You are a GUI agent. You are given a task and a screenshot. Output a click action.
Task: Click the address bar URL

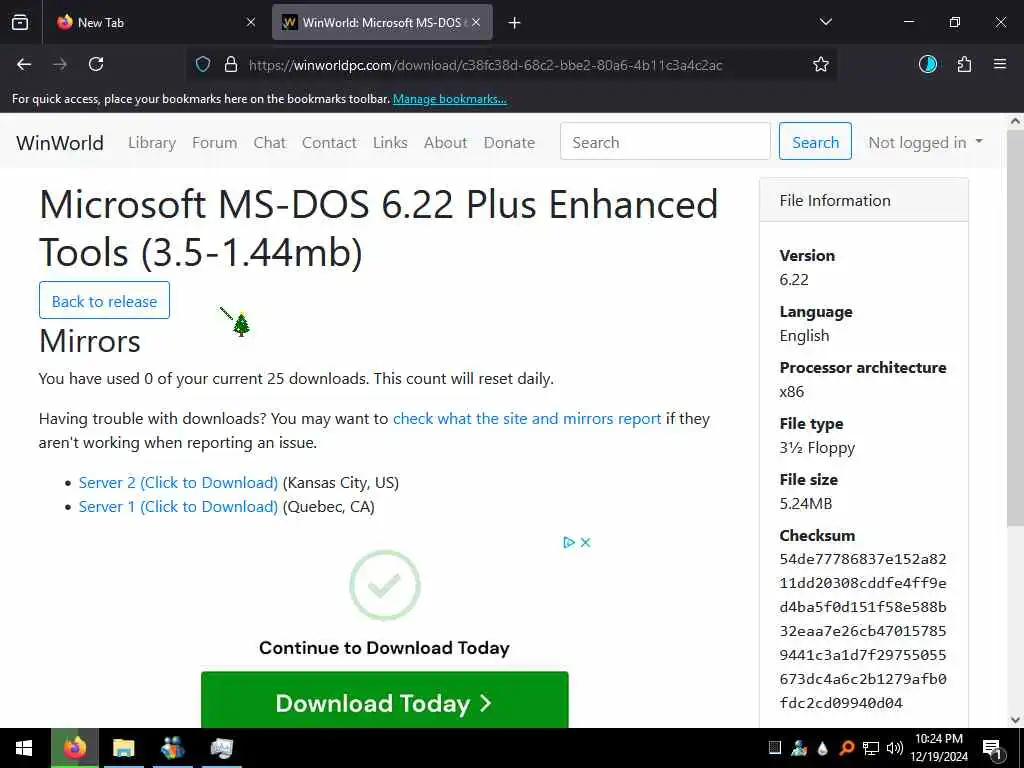[x=485, y=65]
